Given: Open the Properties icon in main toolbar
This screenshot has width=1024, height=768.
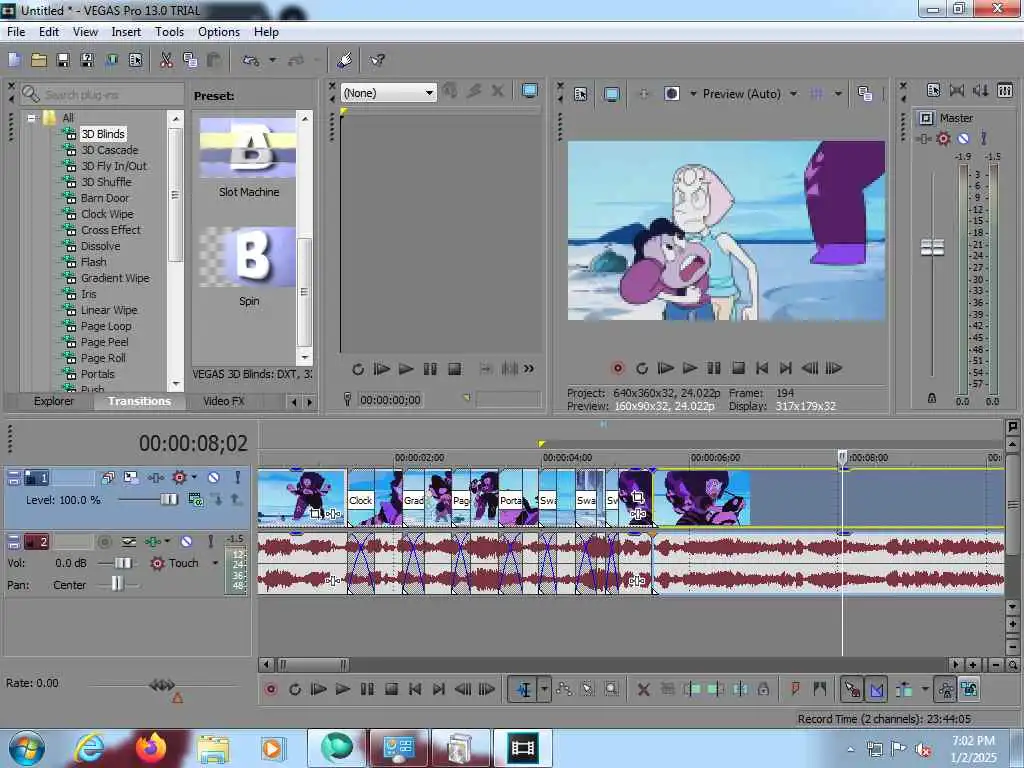Looking at the screenshot, I should [x=135, y=60].
